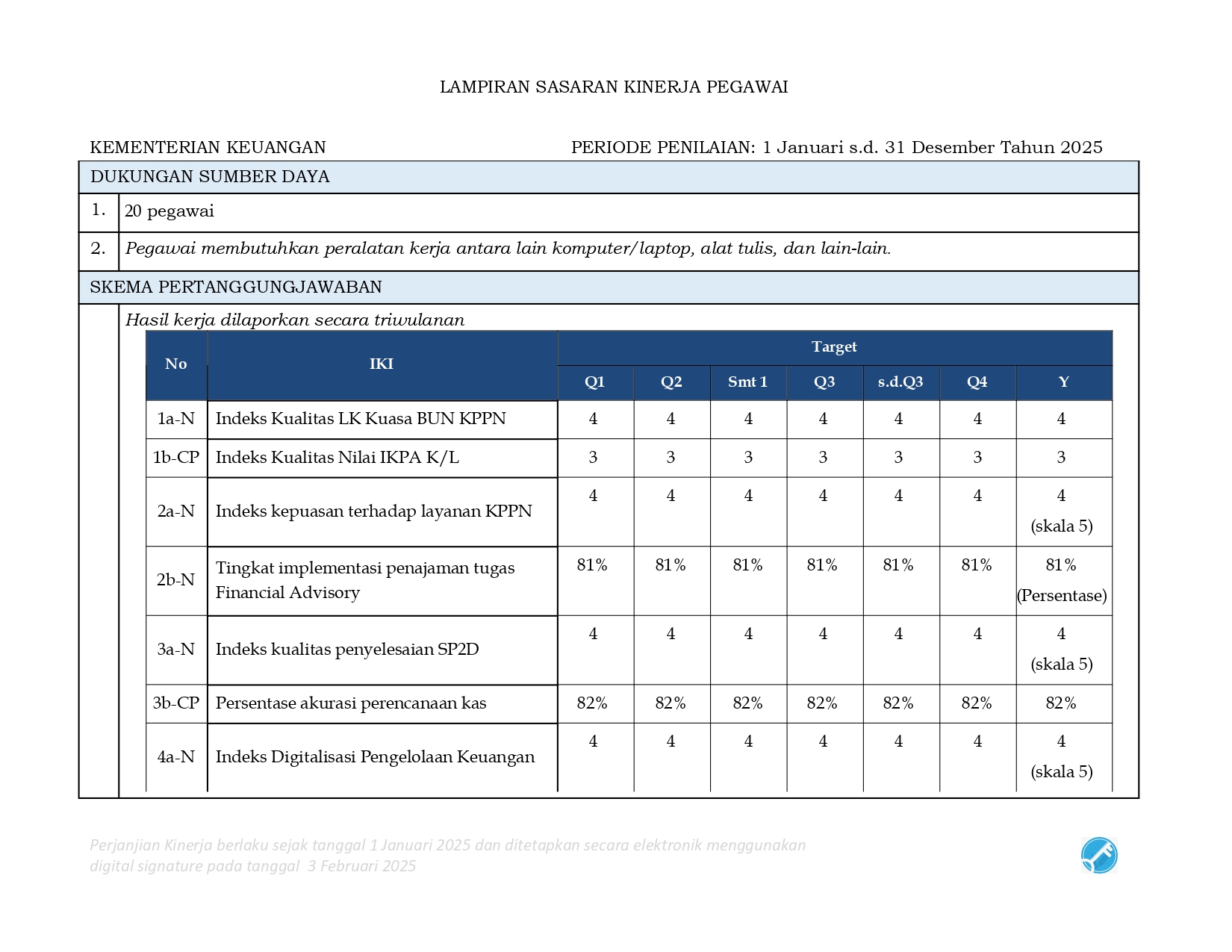
Task: Click the blue digital signature key icon
Action: tap(1098, 855)
